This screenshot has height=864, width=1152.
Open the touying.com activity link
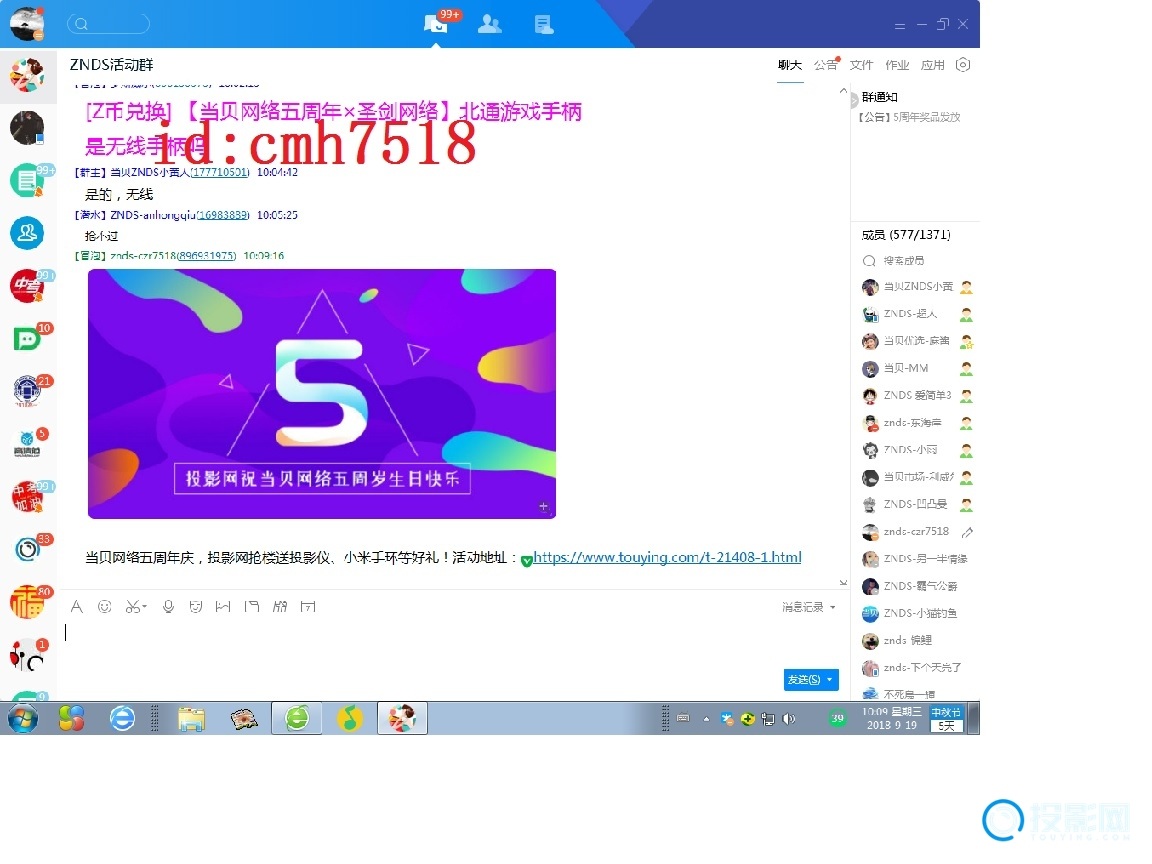[667, 557]
